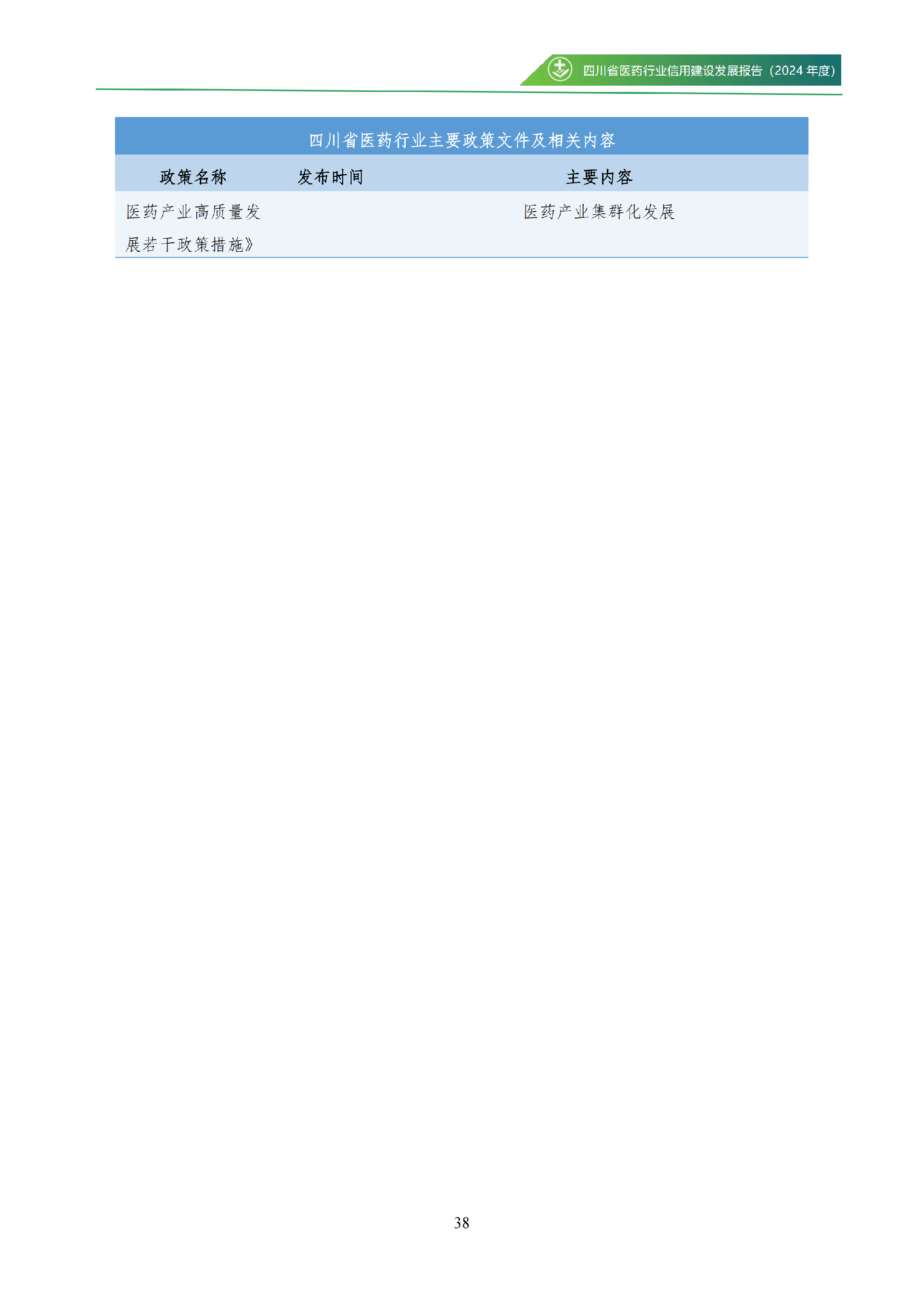
Task: Click the page number 38
Action: coord(462,1223)
